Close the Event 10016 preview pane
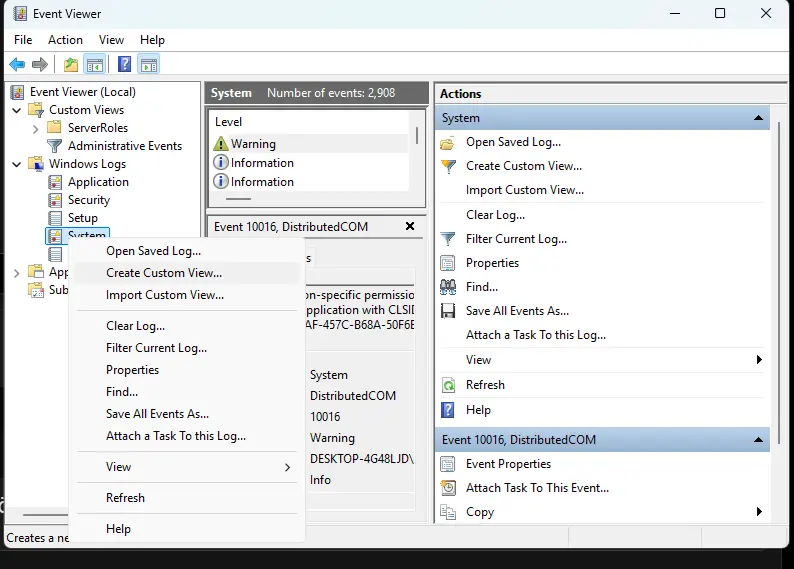The height and width of the screenshot is (569, 794). tap(410, 226)
